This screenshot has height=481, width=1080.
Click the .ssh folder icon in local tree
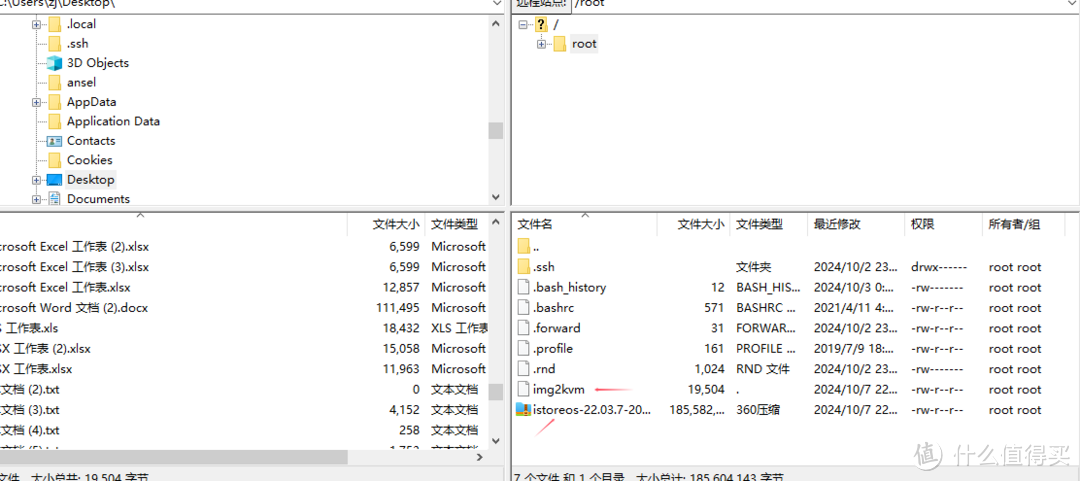click(x=55, y=43)
